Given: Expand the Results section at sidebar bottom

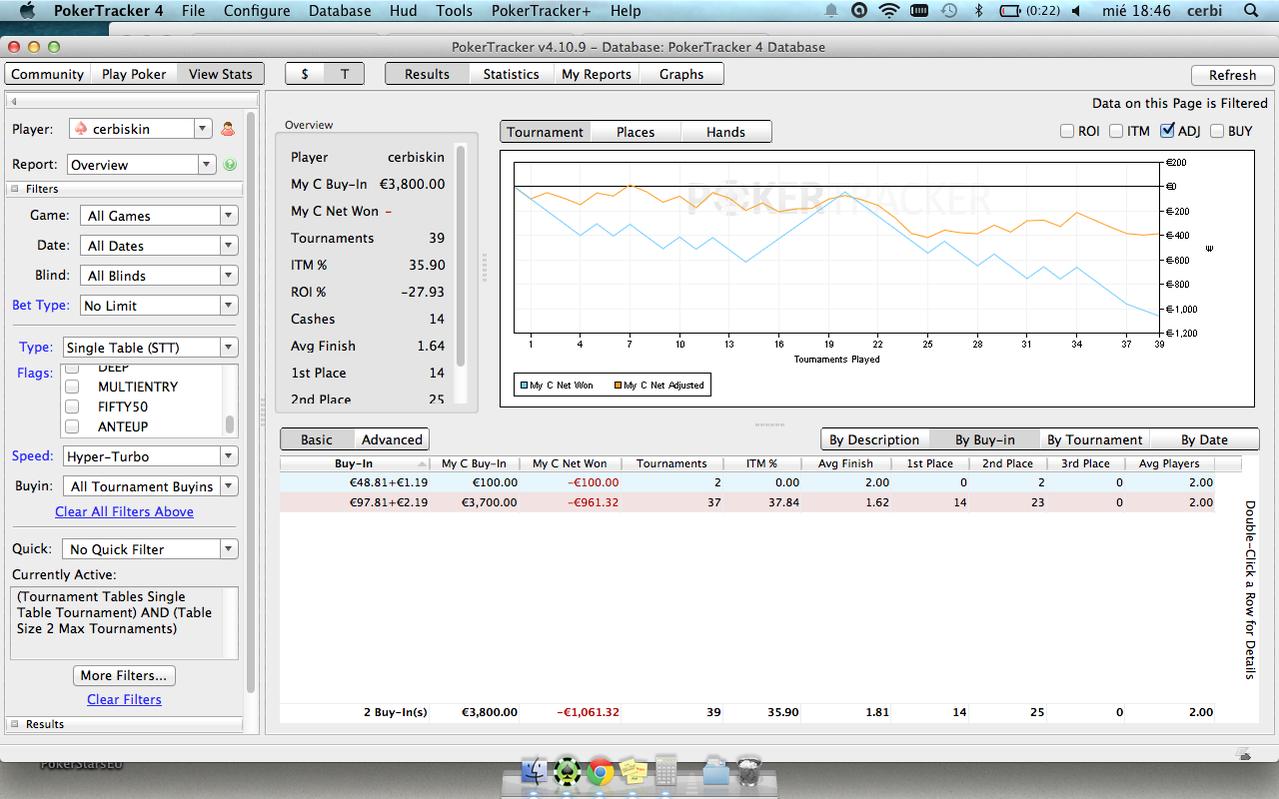Looking at the screenshot, I should click(16, 724).
